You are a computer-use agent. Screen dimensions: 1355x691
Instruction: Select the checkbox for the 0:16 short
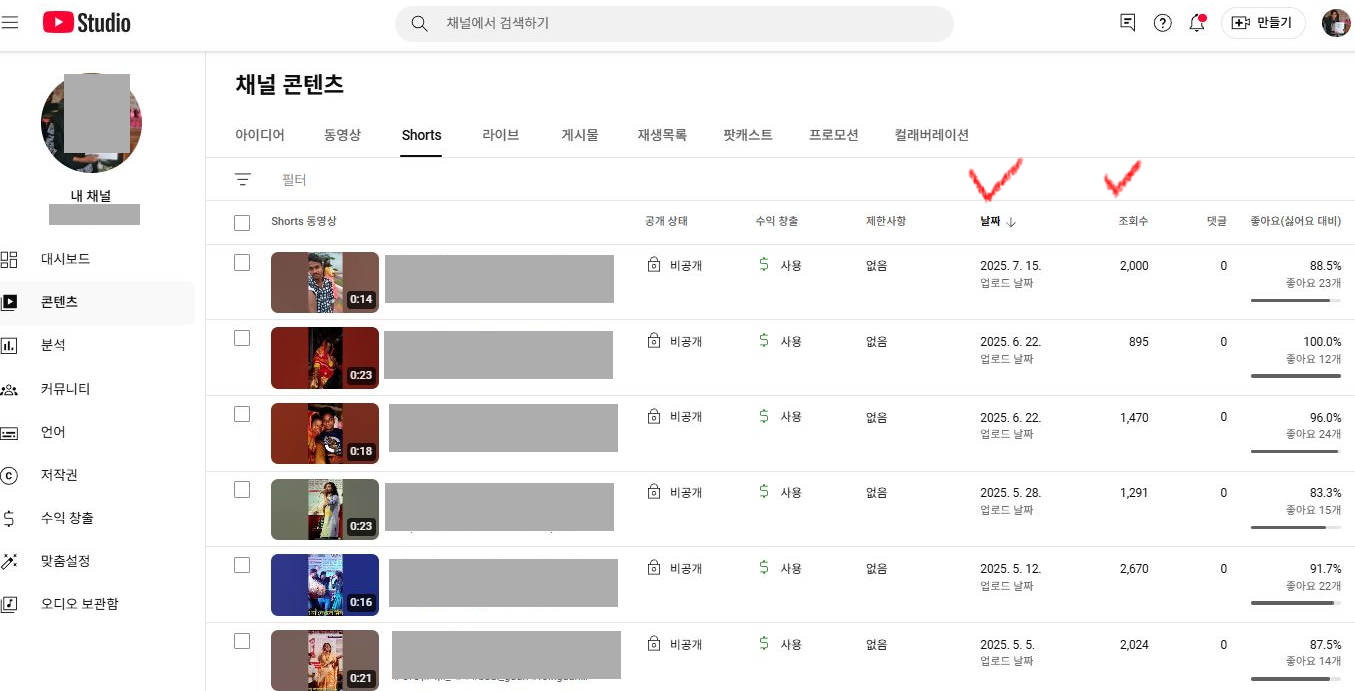click(242, 565)
